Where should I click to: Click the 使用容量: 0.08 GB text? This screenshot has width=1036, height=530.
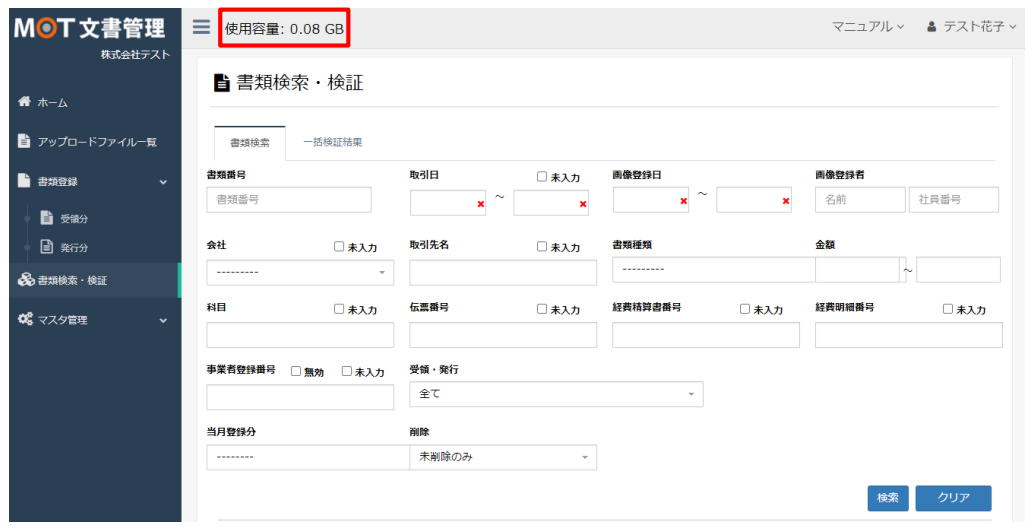[284, 28]
